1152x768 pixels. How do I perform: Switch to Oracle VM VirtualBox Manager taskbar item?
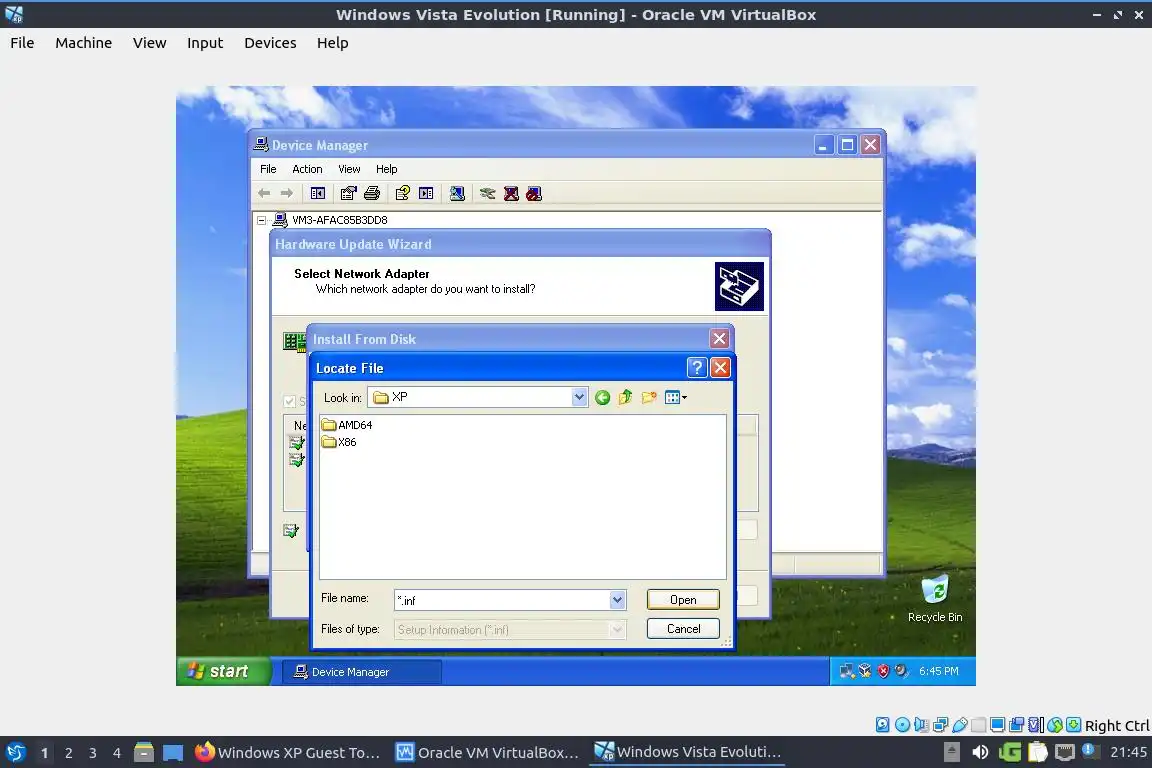(488, 752)
